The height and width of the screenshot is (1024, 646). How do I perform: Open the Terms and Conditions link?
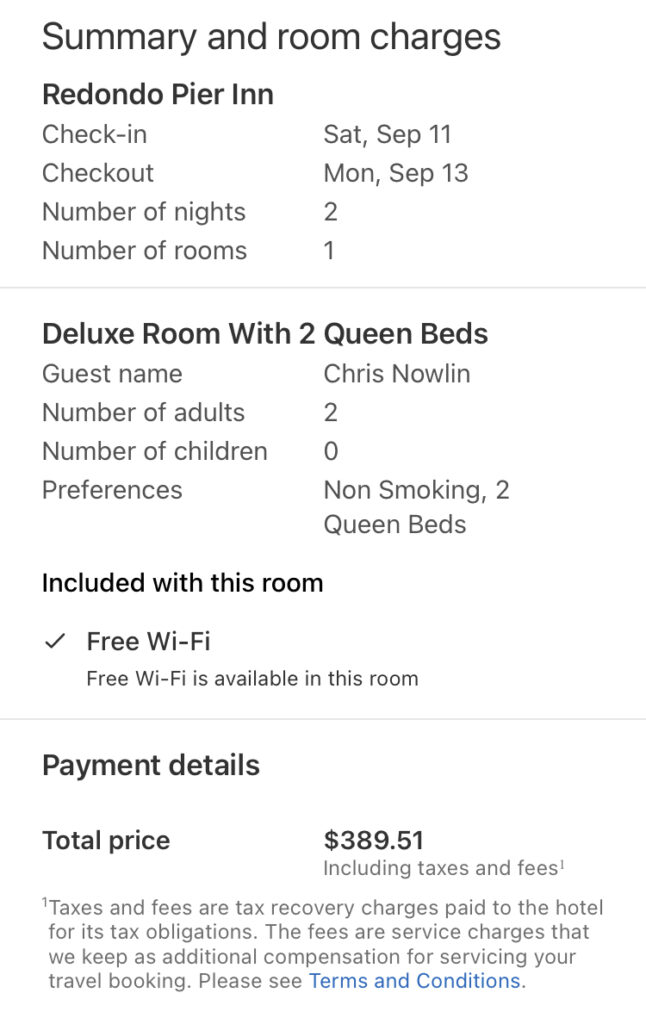(414, 981)
